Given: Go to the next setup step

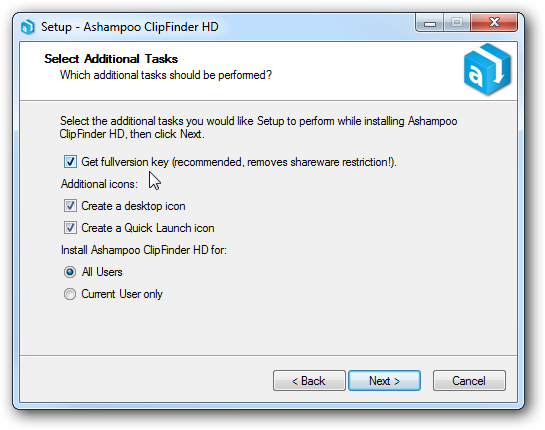Looking at the screenshot, I should pyautogui.click(x=384, y=381).
